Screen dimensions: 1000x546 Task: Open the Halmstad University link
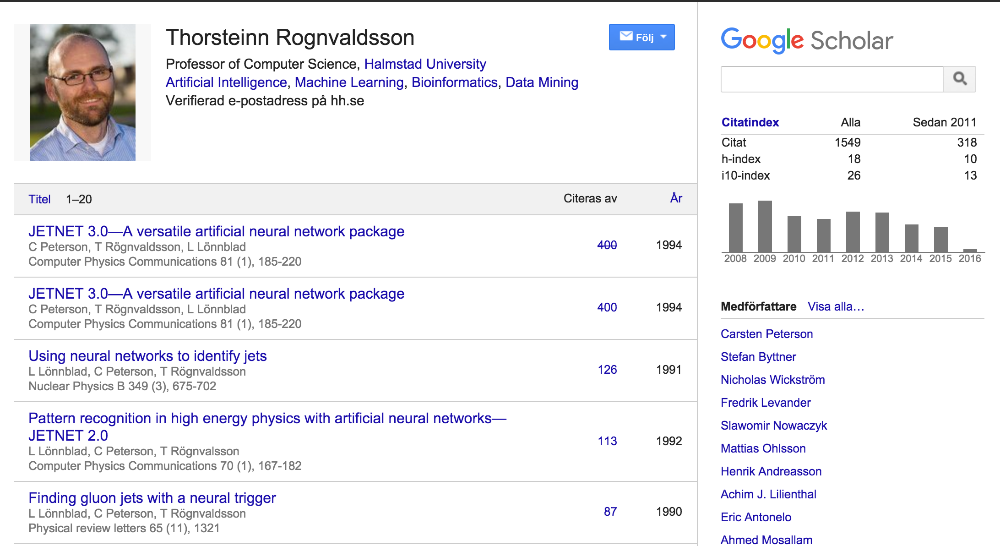point(425,64)
